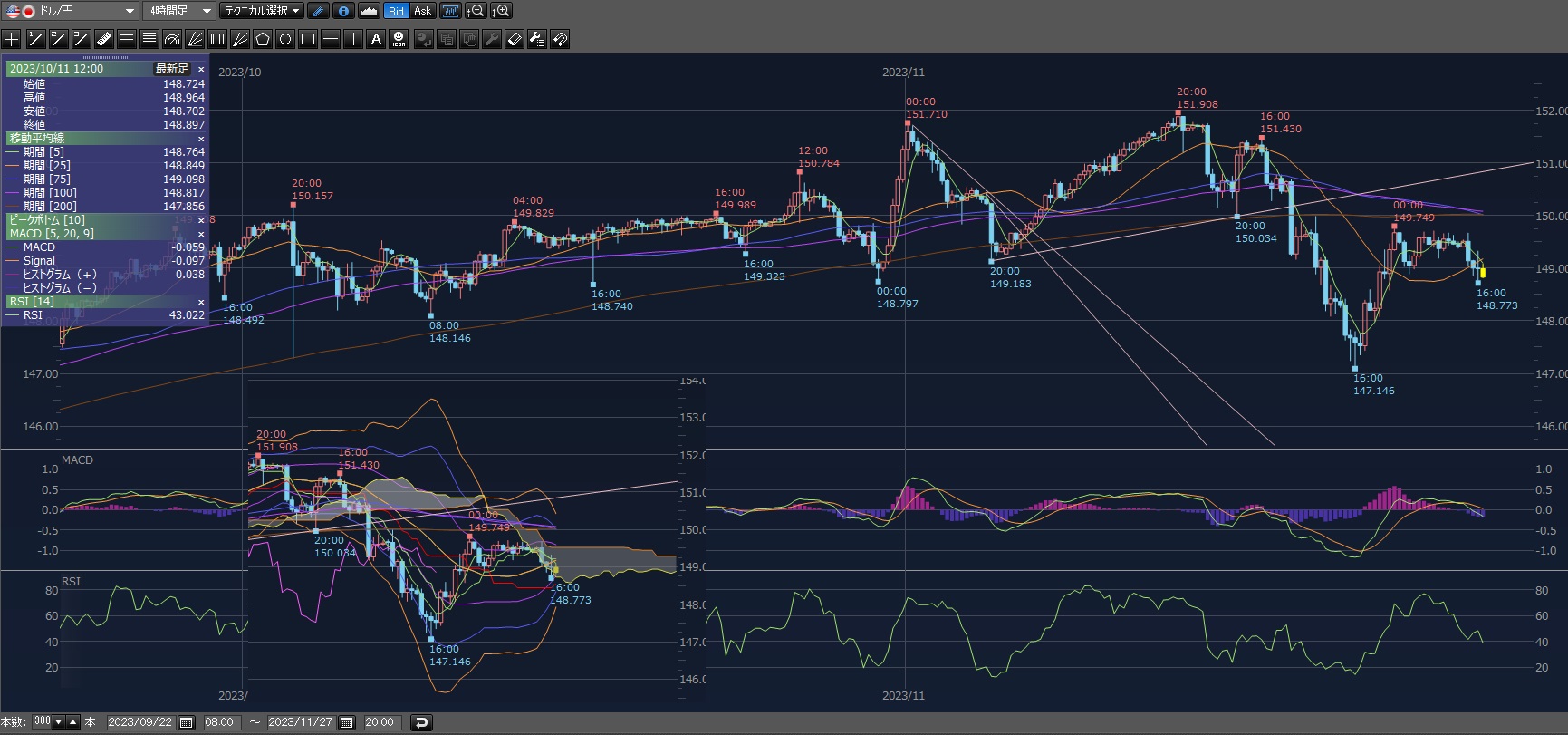Screen dimensions: 1568x735
Task: Close the 移動平均線 legend section
Action: (x=201, y=139)
